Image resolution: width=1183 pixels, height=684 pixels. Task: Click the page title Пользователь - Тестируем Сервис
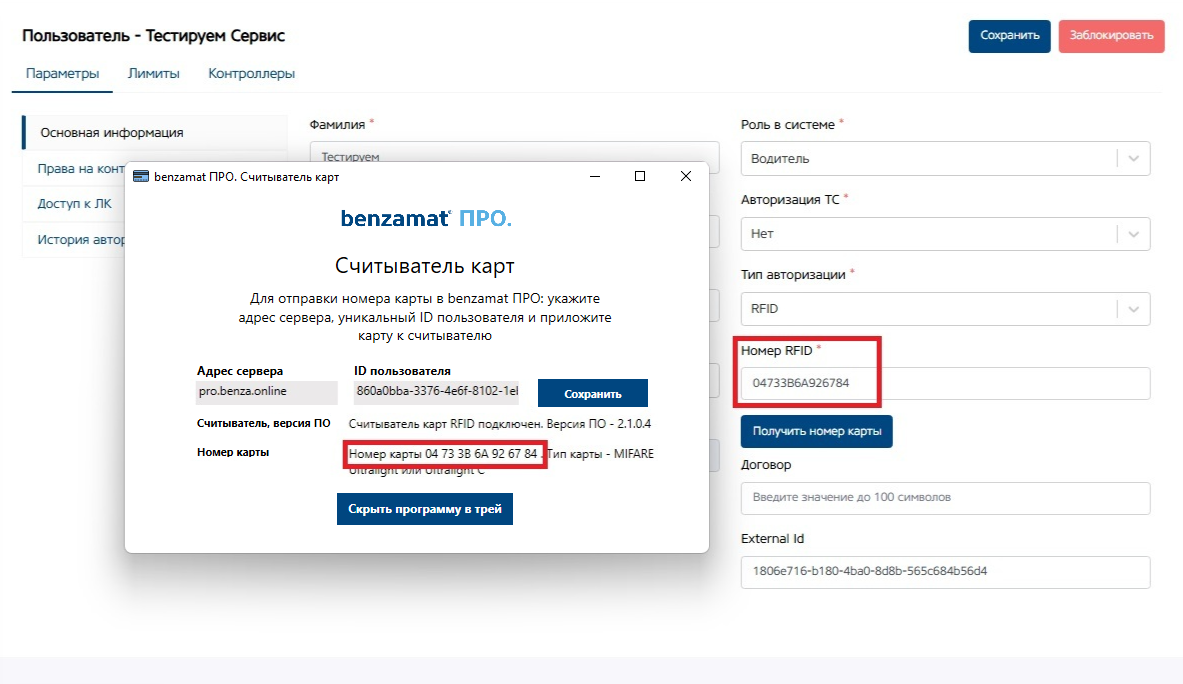click(x=153, y=35)
